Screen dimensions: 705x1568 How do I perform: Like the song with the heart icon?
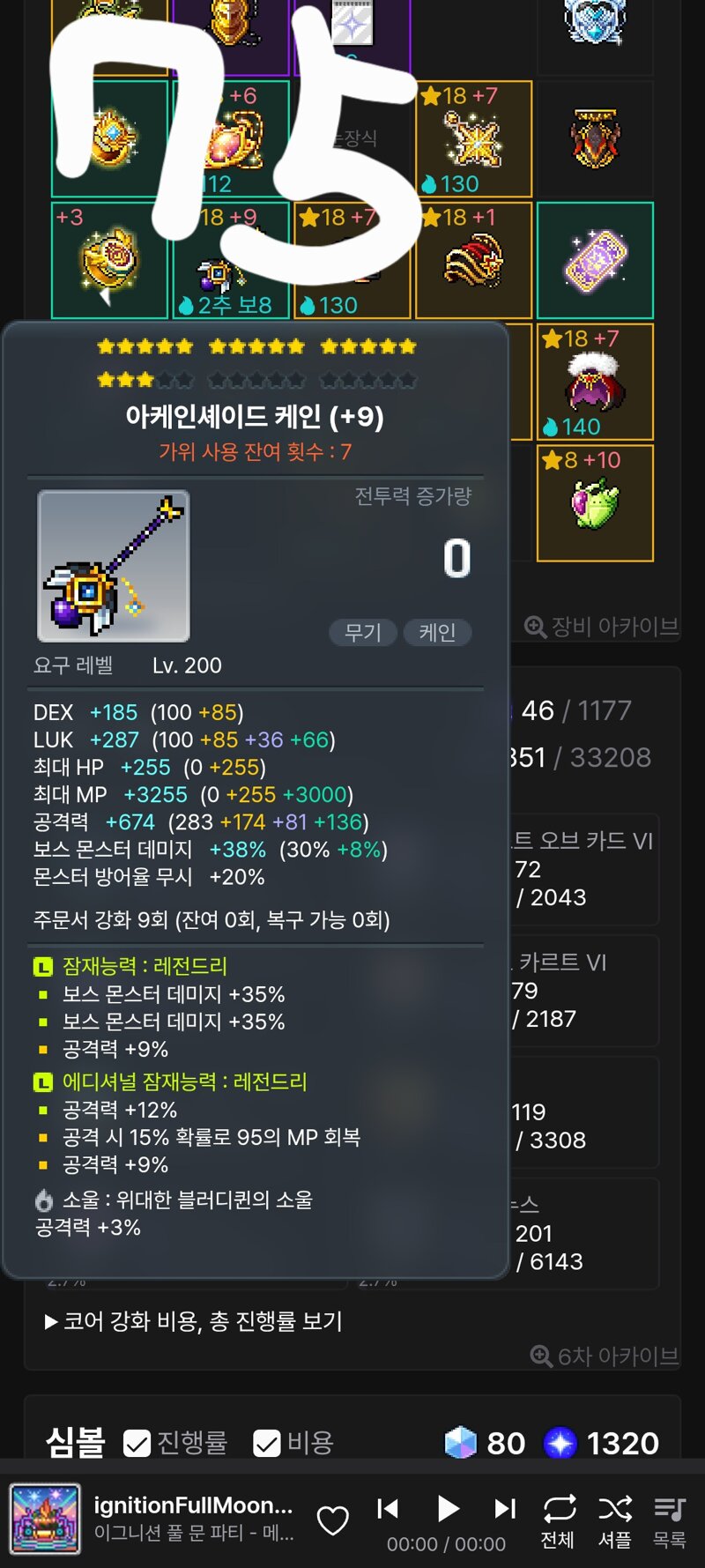click(333, 1520)
